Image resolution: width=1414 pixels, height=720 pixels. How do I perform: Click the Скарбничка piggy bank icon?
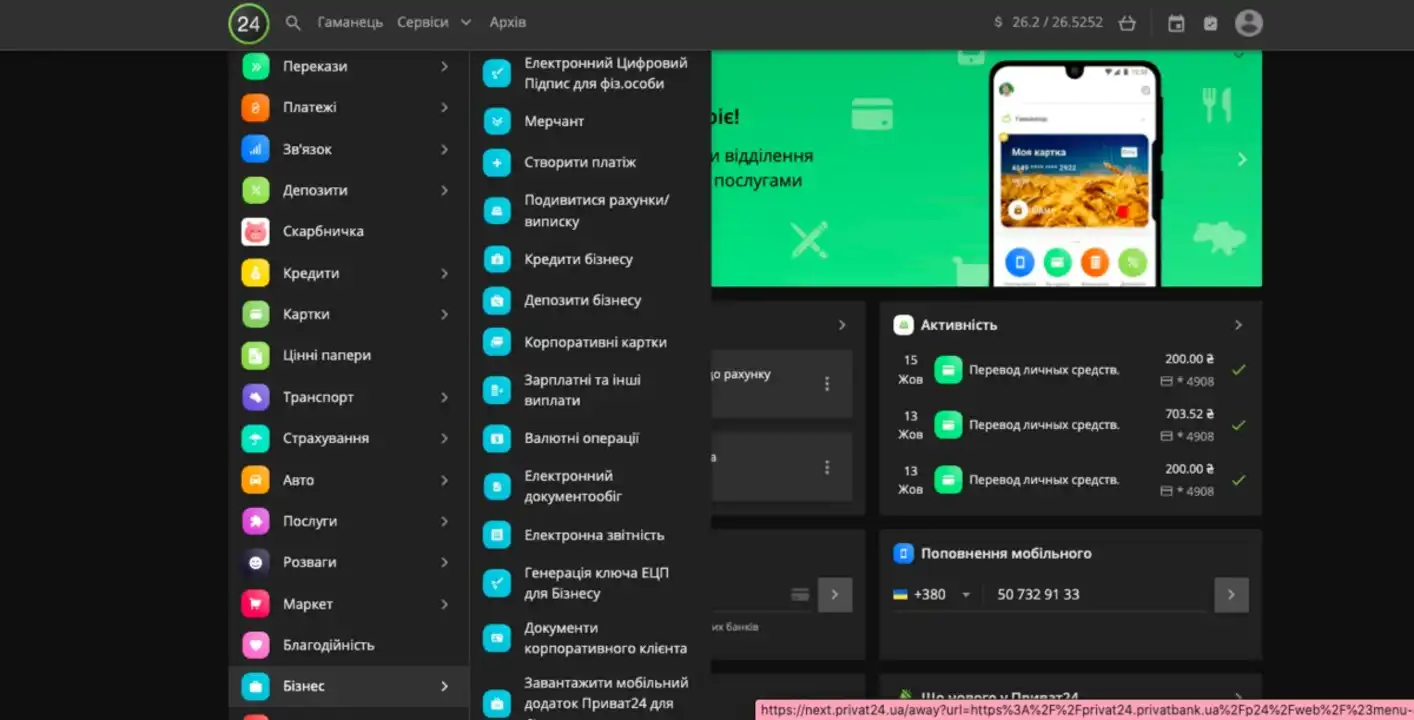pos(256,231)
